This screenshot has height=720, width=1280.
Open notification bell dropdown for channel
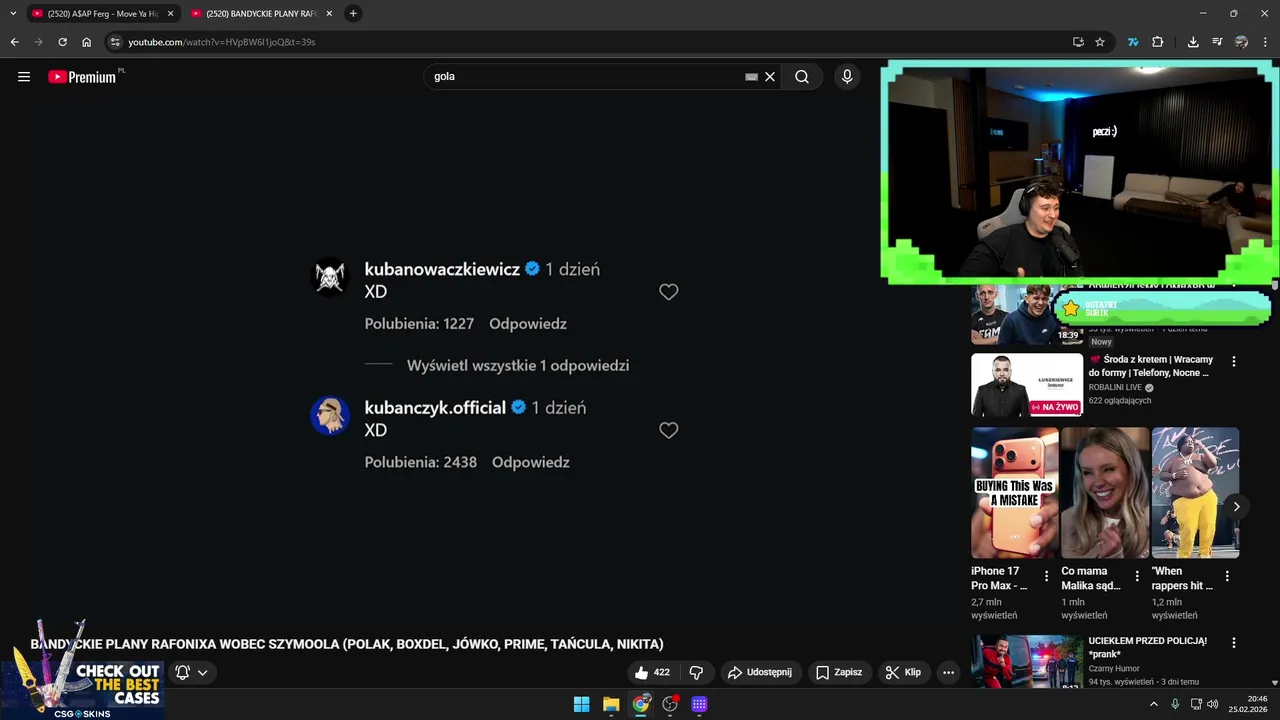pos(191,672)
